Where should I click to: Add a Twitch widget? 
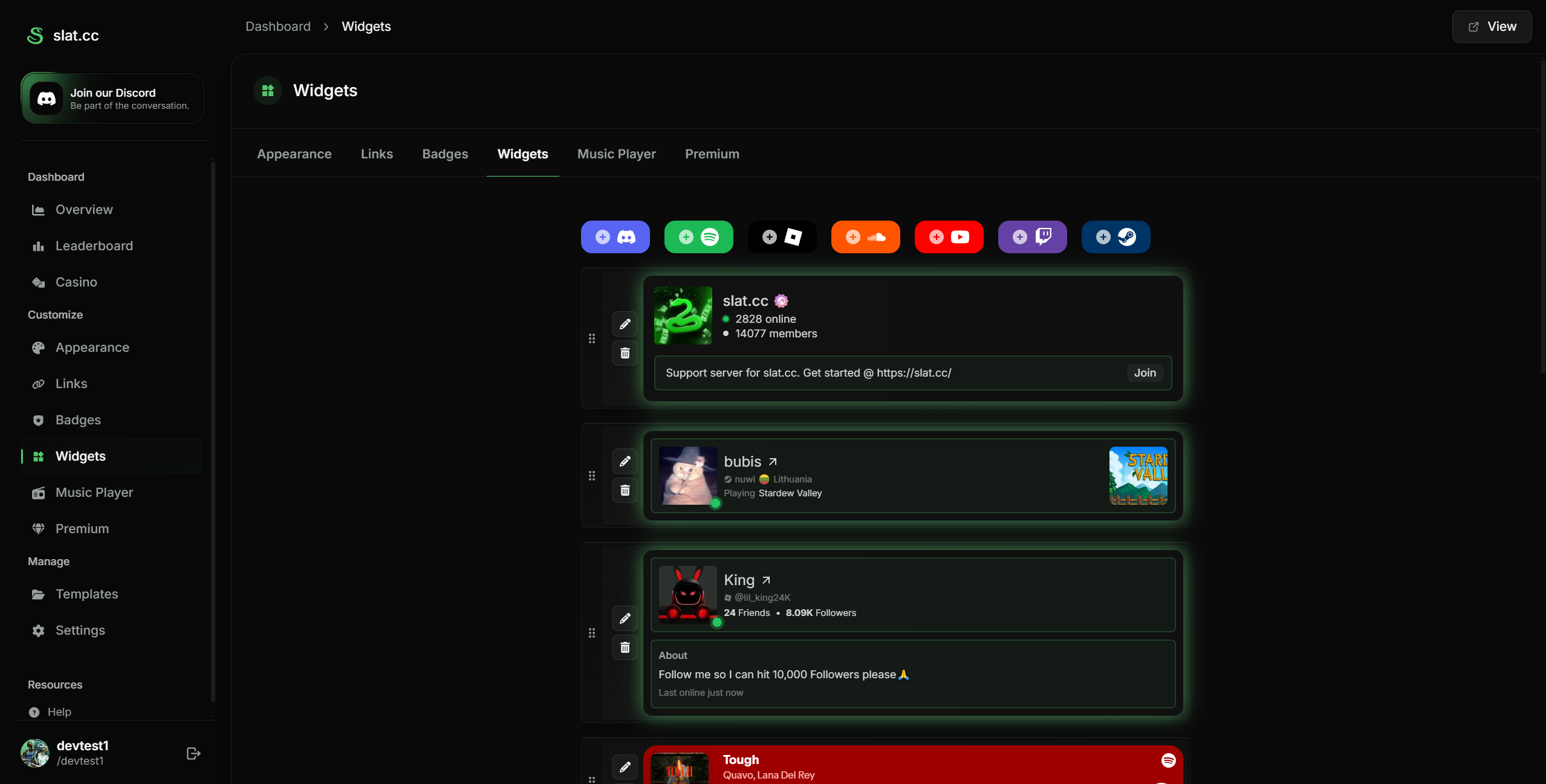1032,237
